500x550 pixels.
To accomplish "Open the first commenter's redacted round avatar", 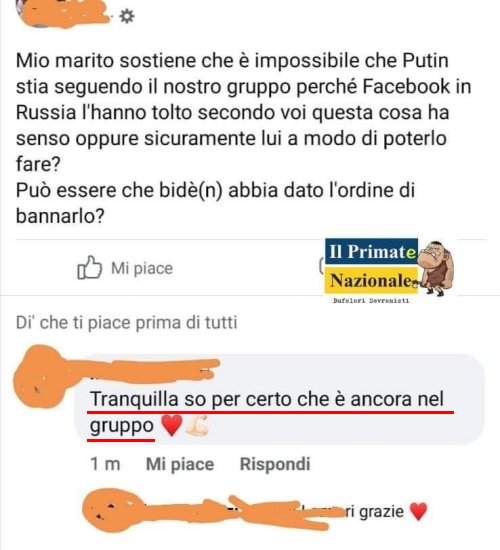I will [39, 377].
